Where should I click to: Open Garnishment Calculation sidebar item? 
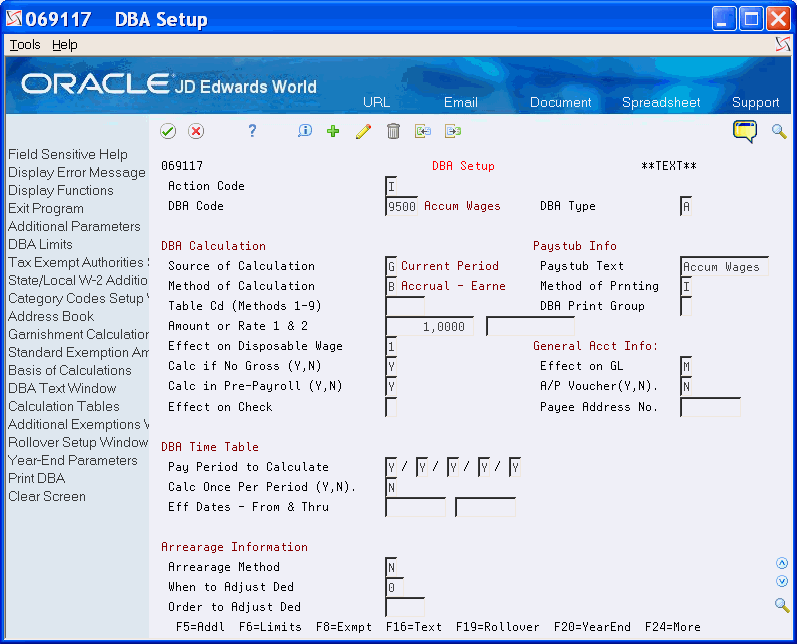click(x=78, y=334)
